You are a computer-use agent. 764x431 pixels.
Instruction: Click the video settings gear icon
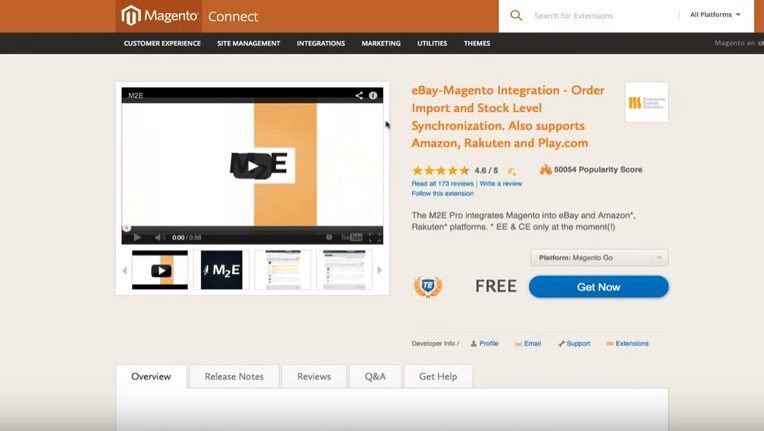pyautogui.click(x=329, y=237)
